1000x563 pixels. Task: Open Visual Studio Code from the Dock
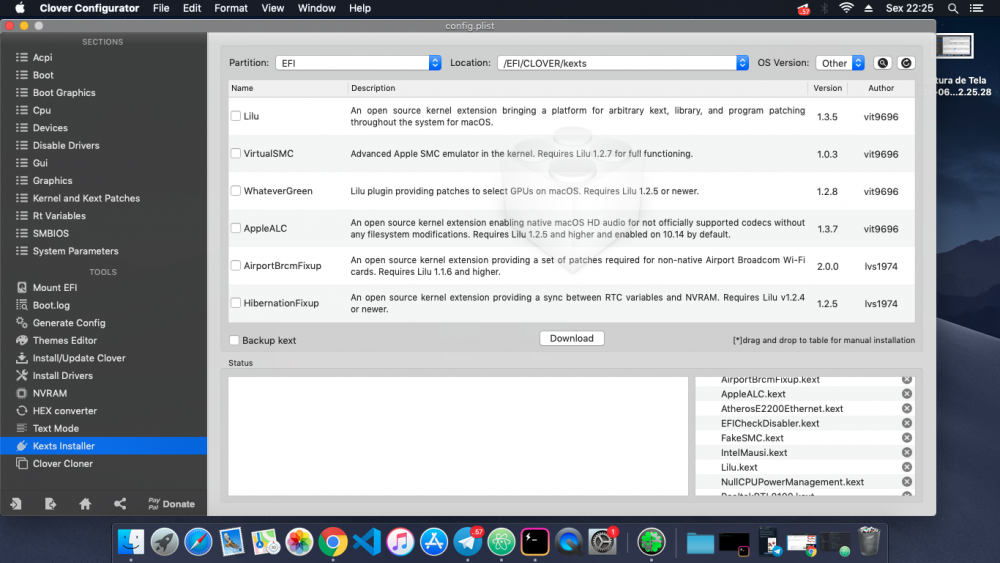367,542
